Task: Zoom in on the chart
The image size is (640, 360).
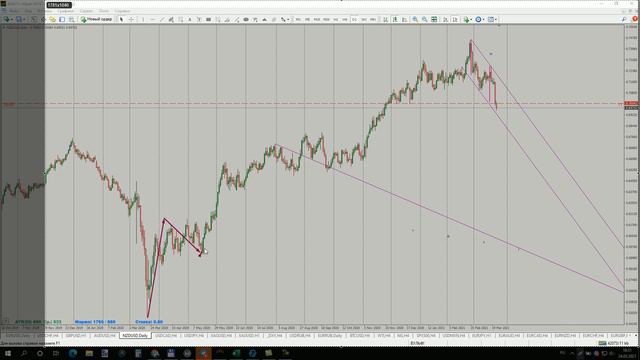Action: (415, 19)
